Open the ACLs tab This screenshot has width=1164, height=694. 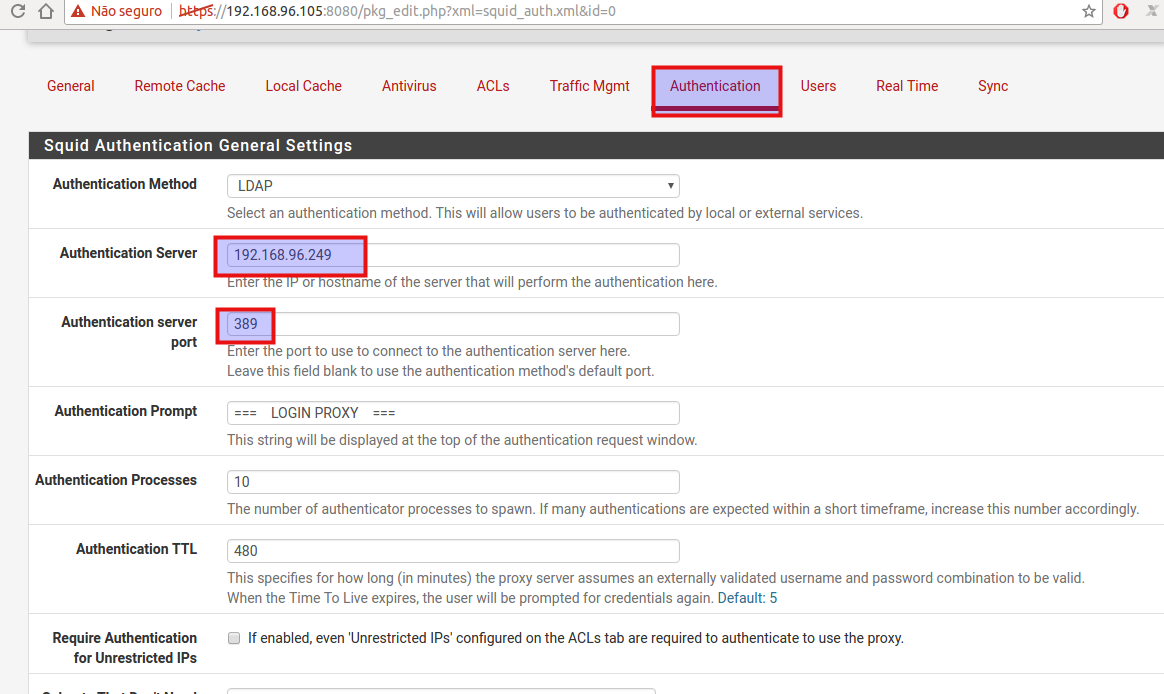pyautogui.click(x=492, y=86)
